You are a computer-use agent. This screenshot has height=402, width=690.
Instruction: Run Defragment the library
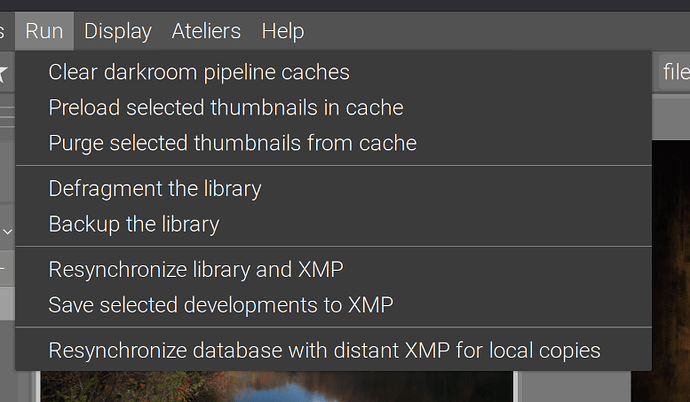coord(155,188)
